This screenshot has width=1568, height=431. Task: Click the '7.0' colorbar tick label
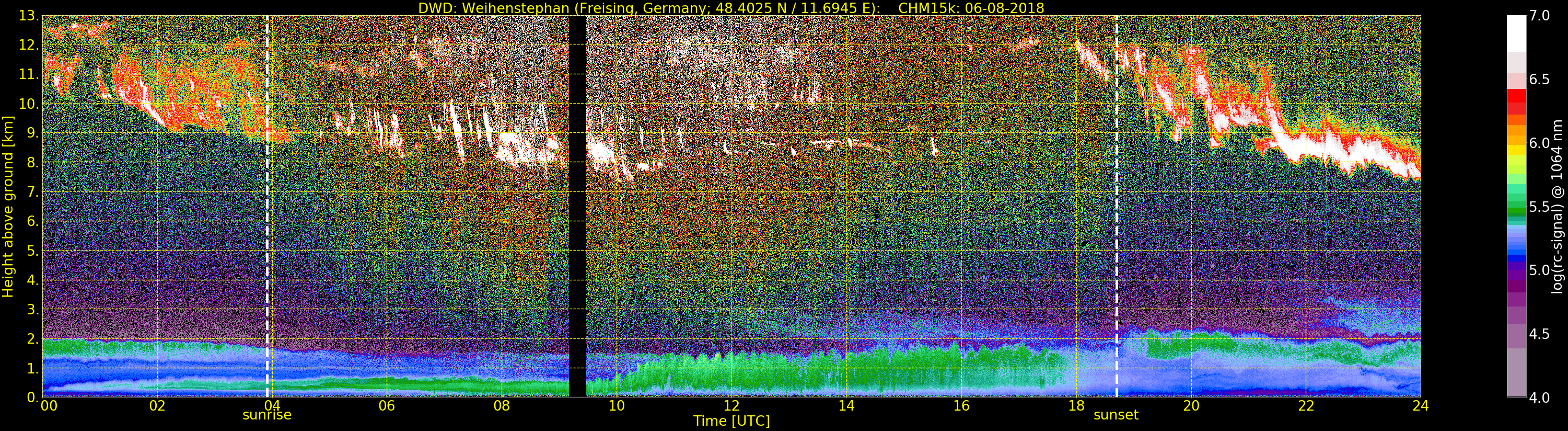(1539, 16)
